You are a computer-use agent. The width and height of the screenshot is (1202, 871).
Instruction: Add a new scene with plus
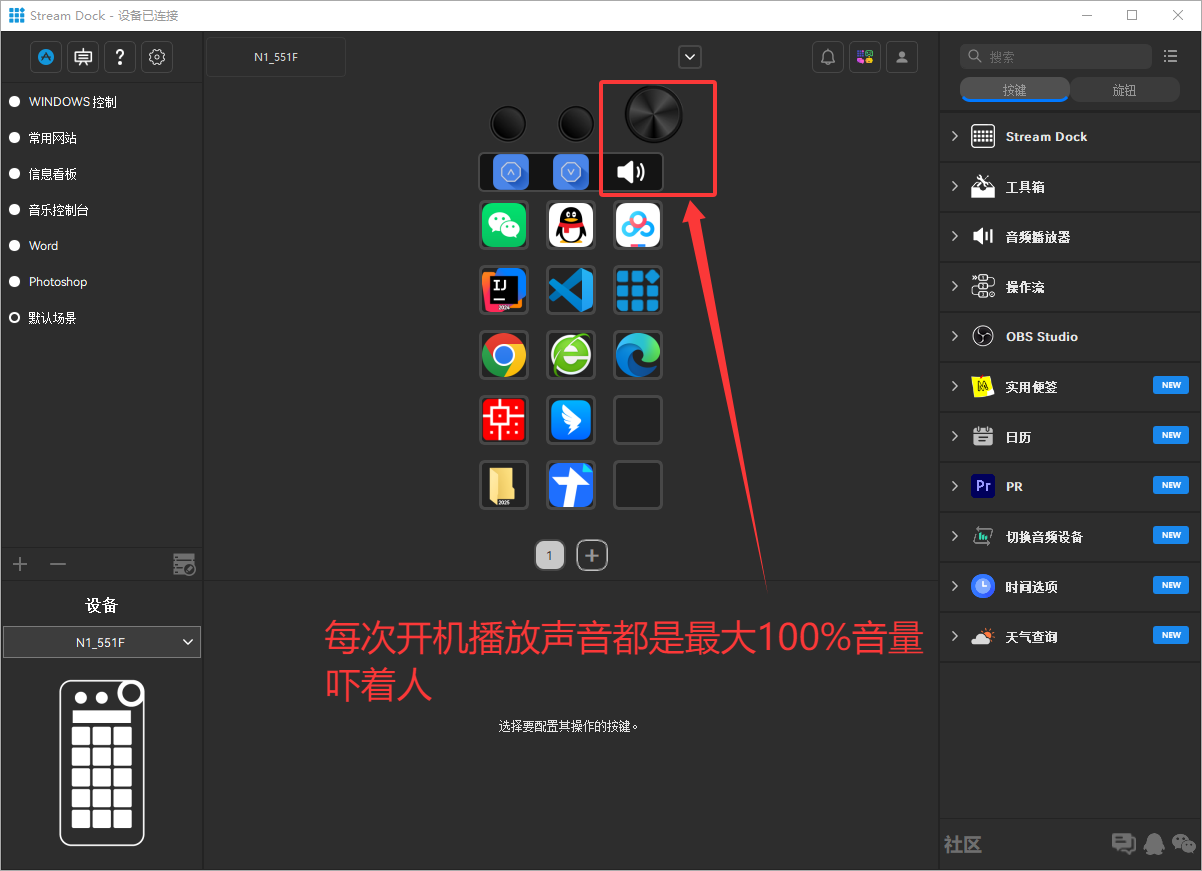coord(20,564)
